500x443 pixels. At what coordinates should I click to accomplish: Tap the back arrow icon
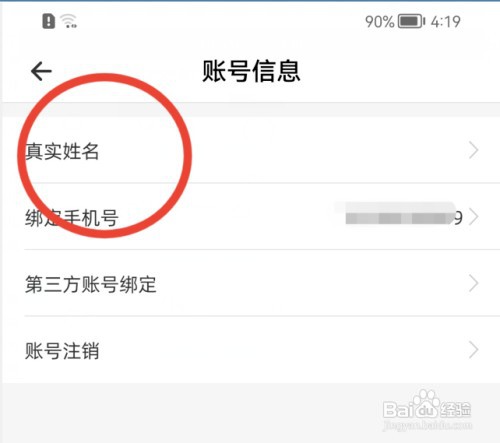pyautogui.click(x=41, y=71)
